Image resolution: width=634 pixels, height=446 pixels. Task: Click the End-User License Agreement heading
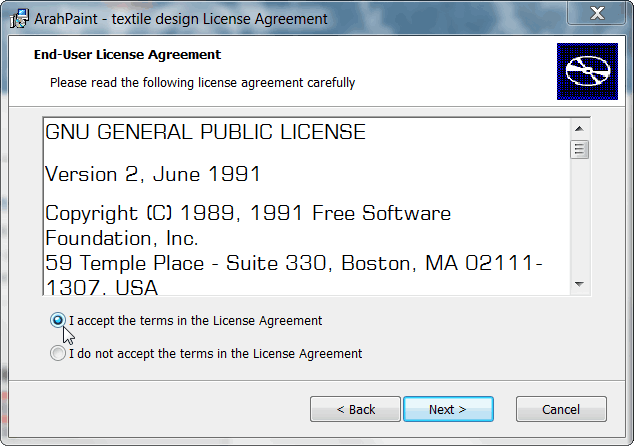[127, 55]
